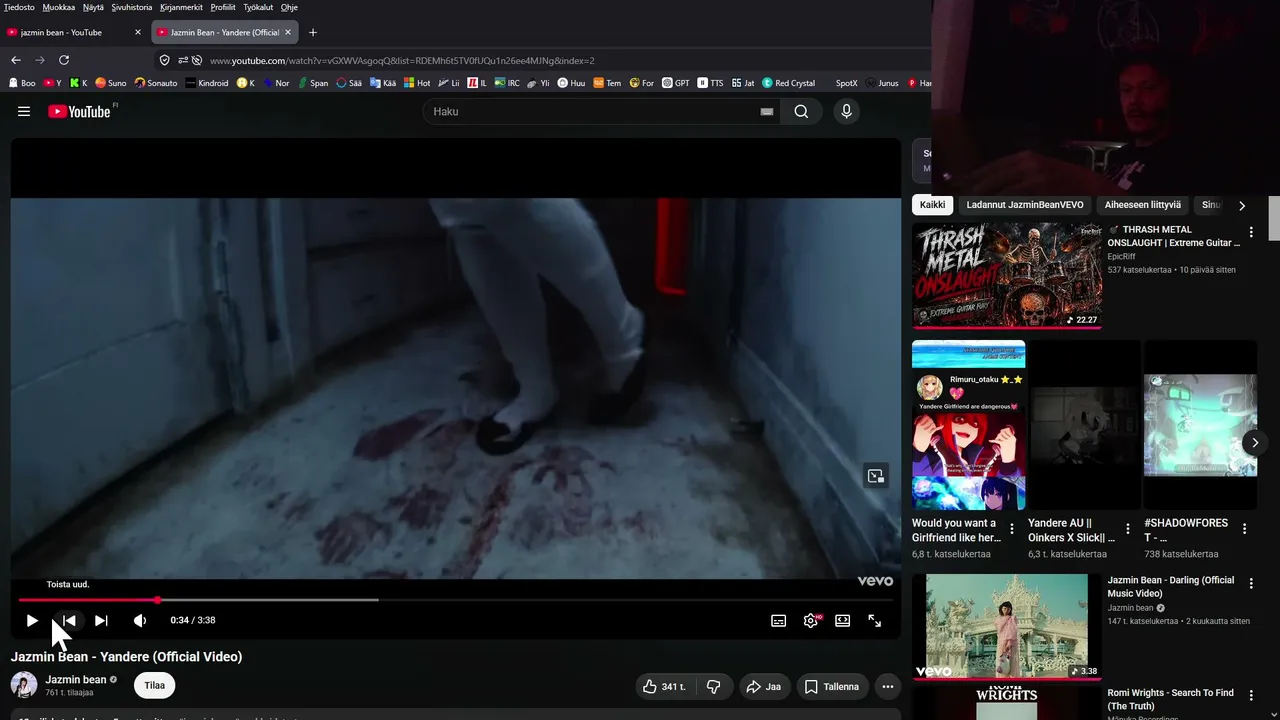Viewport: 1280px width, 720px height.
Task: Open the Suno bookmark
Action: tap(110, 83)
